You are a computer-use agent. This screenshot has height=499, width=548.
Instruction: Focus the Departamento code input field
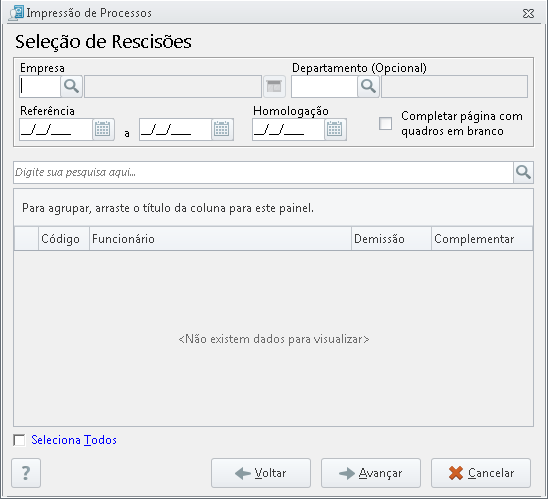click(324, 86)
